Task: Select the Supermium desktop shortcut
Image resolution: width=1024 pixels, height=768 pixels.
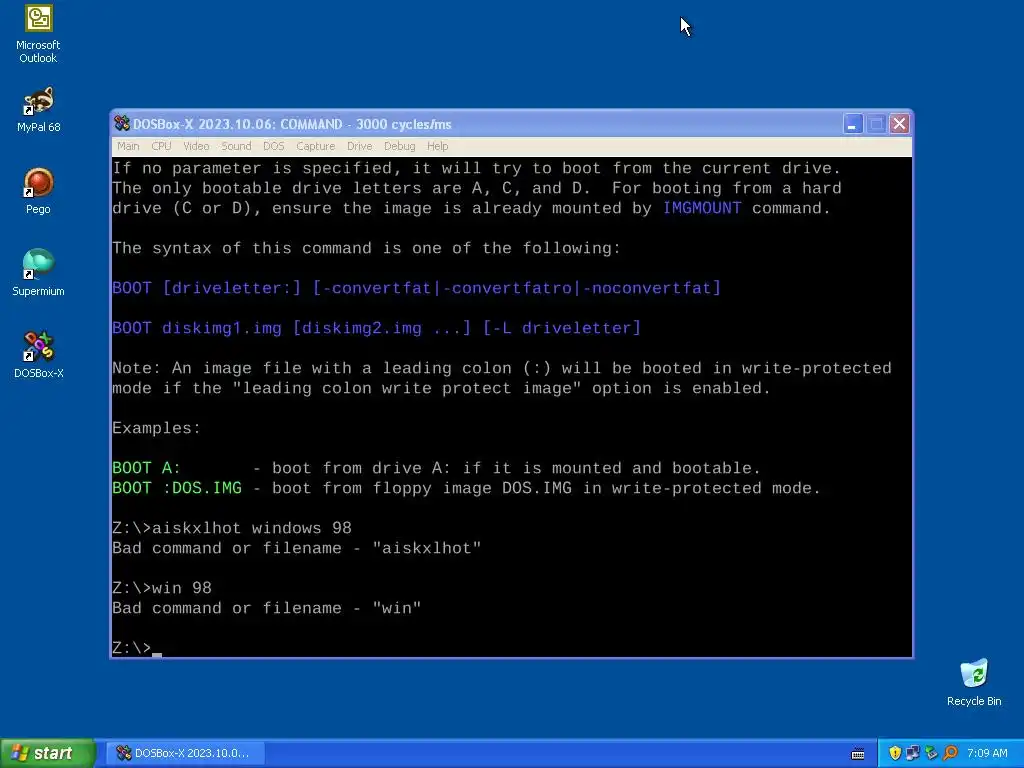Action: (x=38, y=274)
